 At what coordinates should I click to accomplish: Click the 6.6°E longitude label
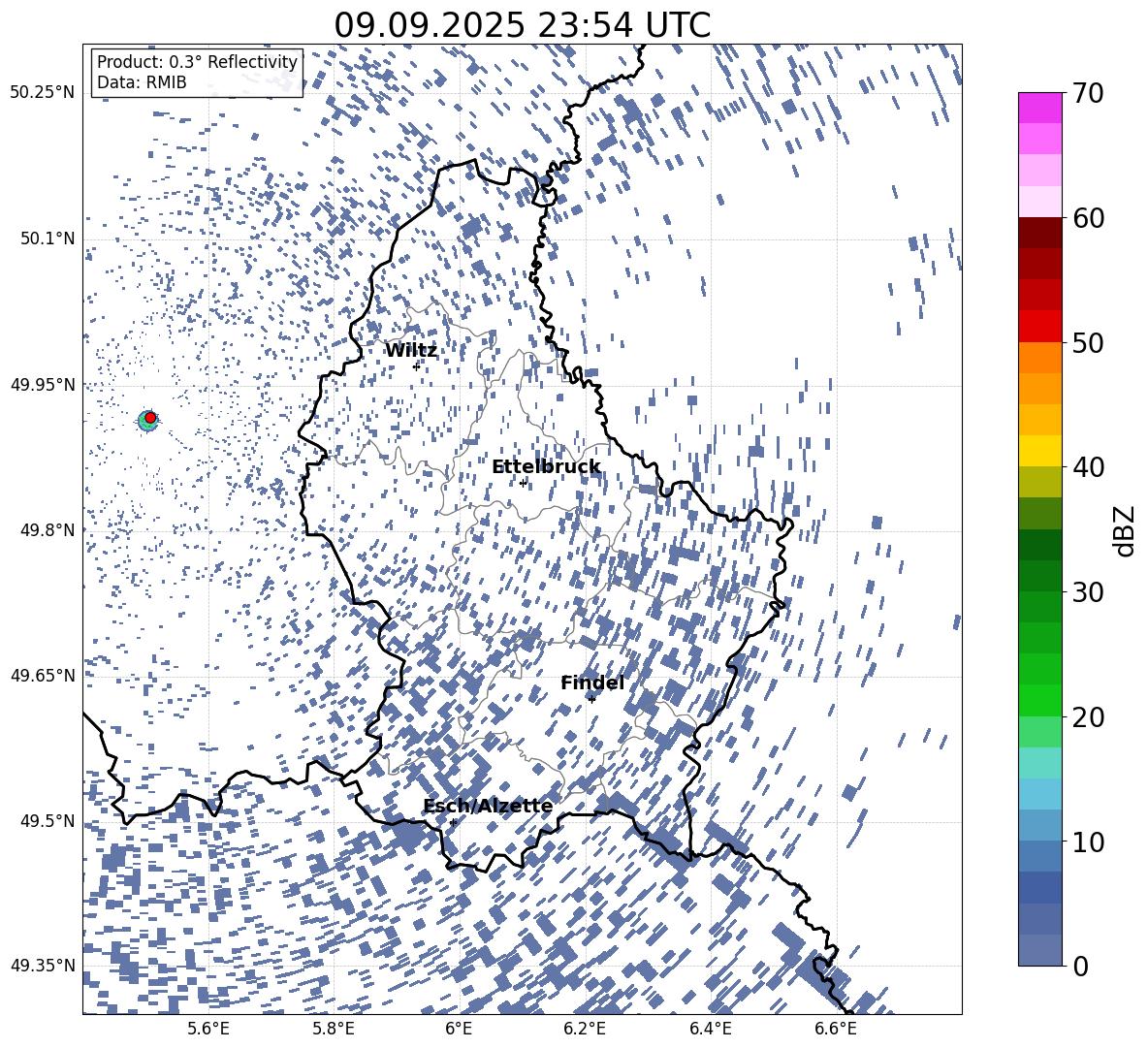pyautogui.click(x=836, y=1029)
